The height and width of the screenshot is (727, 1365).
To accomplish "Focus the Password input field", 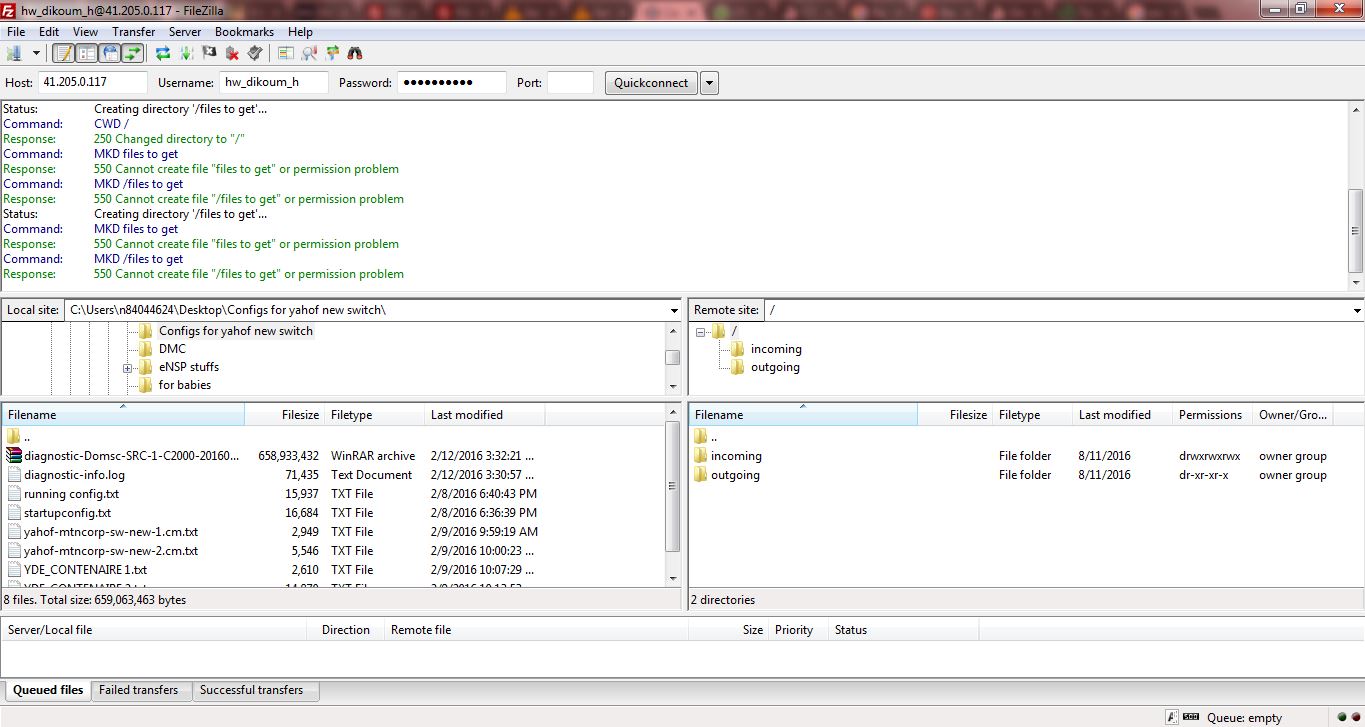I will (x=452, y=83).
